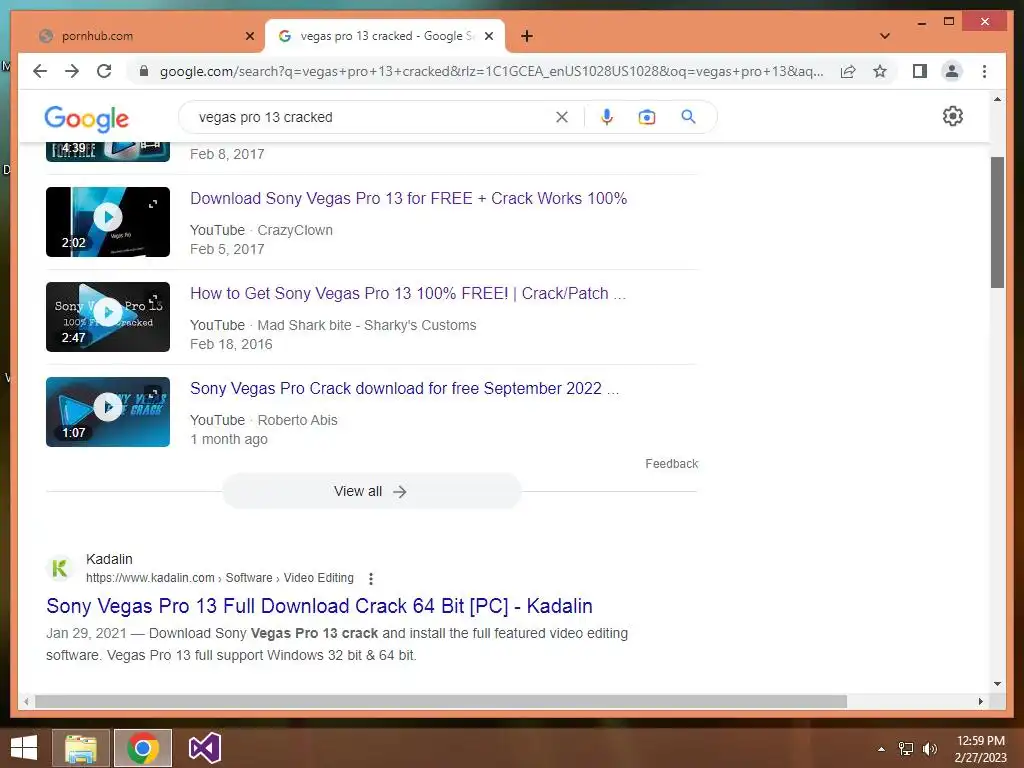1024x768 pixels.
Task: Close the pornhub.com tab
Action: click(x=249, y=36)
